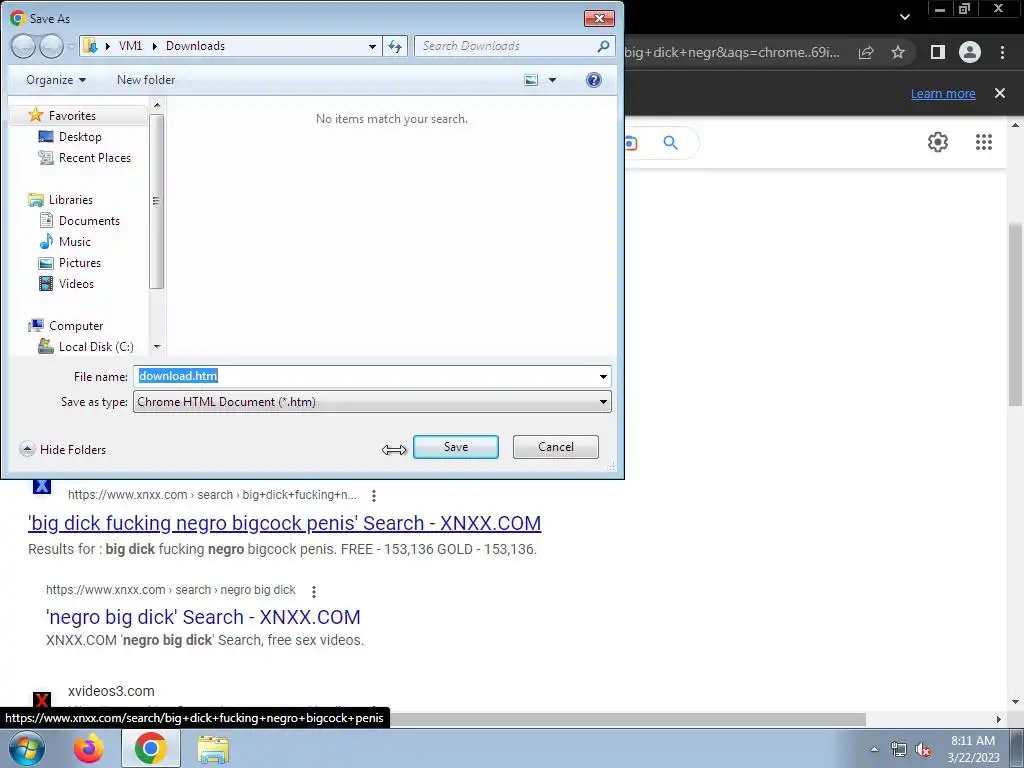Open Firefox from taskbar
Image resolution: width=1024 pixels, height=768 pixels.
(88, 749)
